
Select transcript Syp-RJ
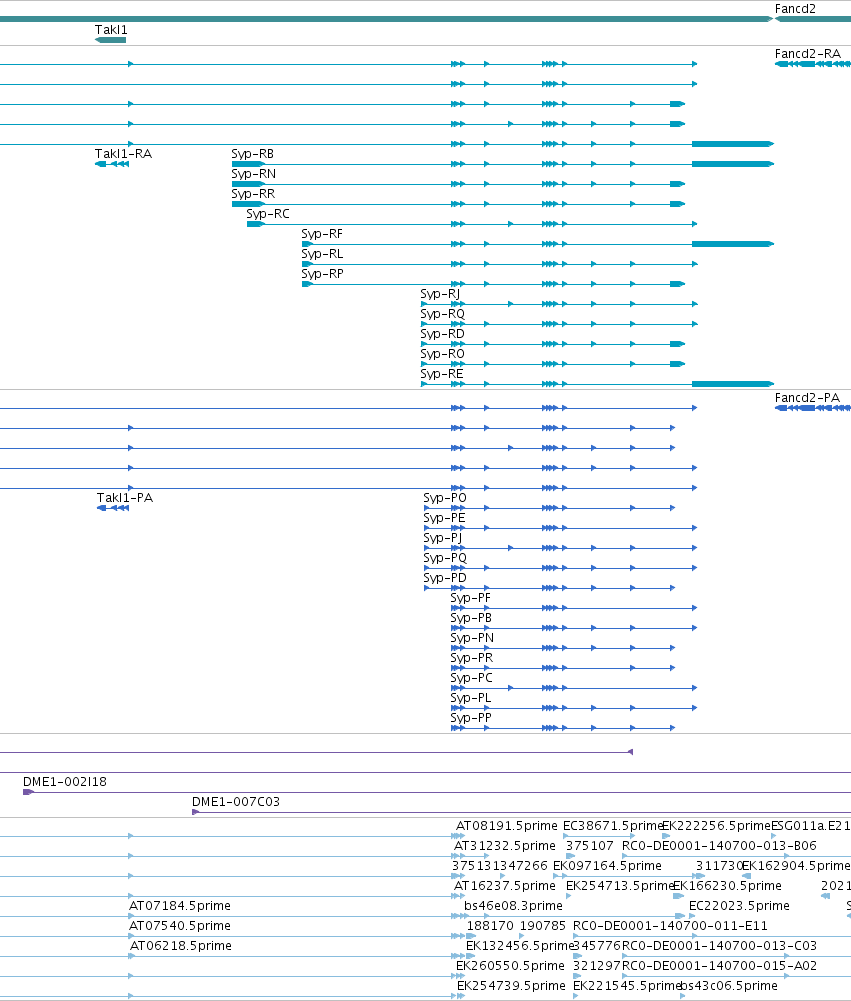tap(440, 294)
